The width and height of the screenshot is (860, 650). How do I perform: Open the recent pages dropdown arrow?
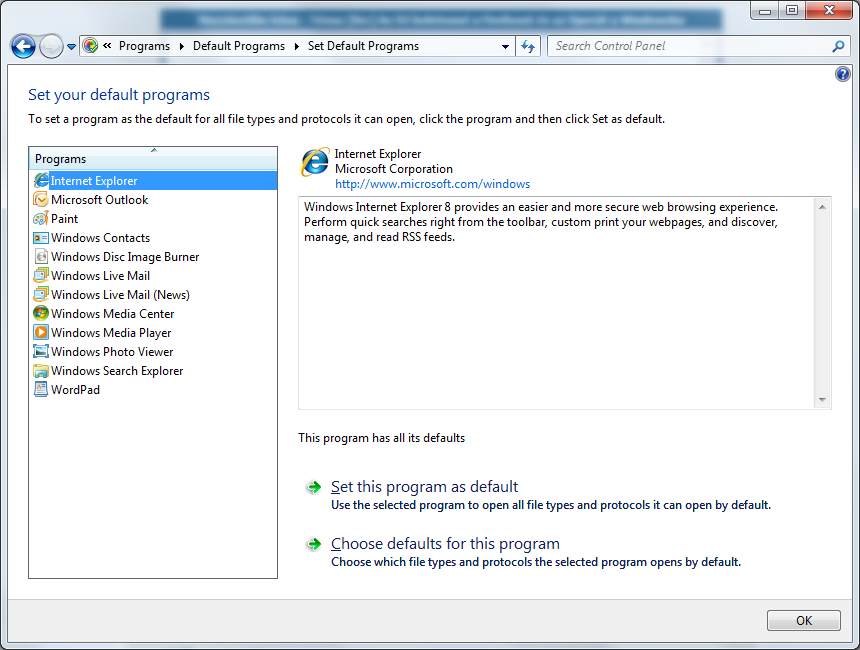(71, 47)
